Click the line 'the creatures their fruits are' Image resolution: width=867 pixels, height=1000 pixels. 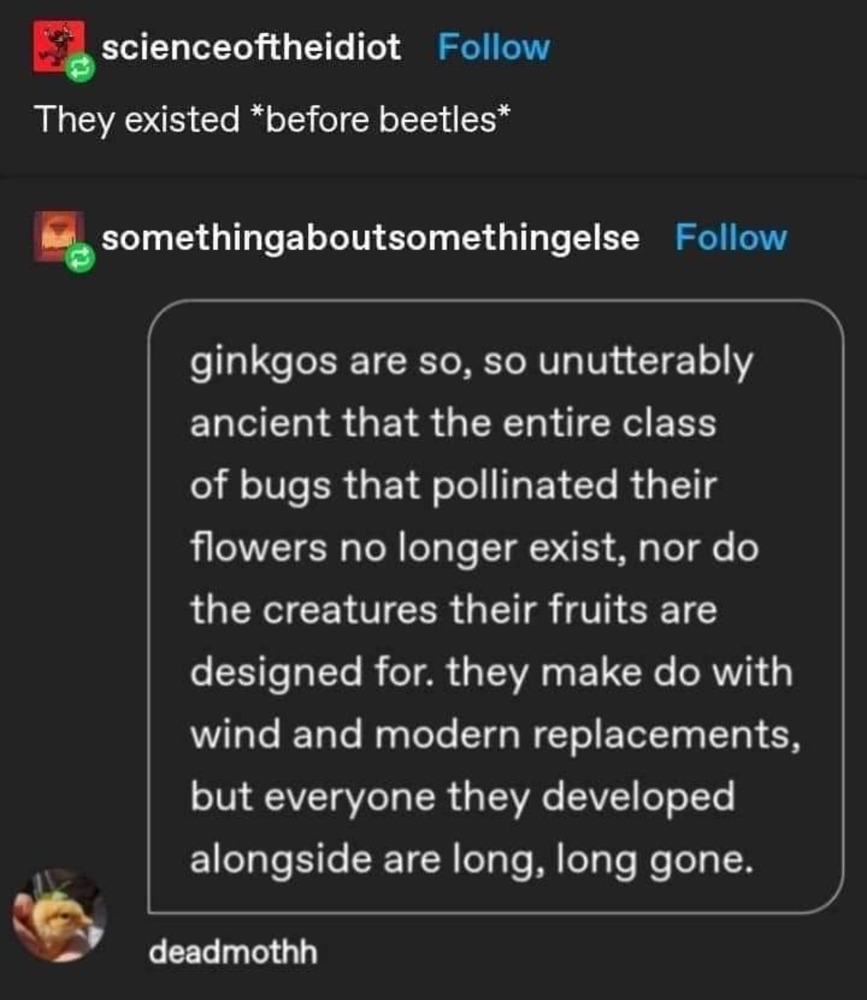pos(454,609)
